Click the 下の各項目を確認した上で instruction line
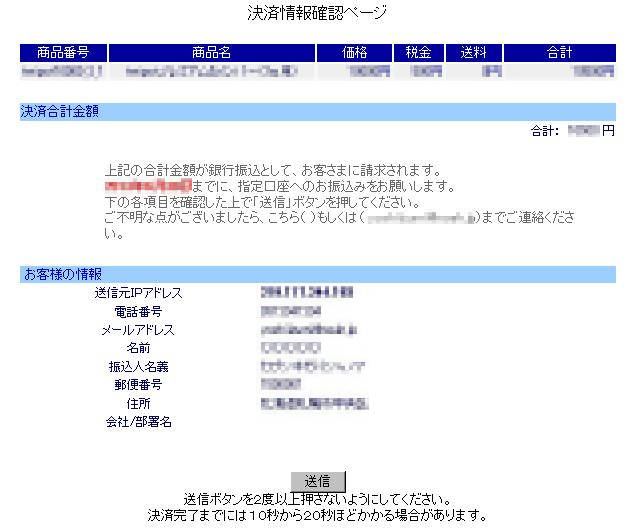Screen dimensions: 636x529 262,202
